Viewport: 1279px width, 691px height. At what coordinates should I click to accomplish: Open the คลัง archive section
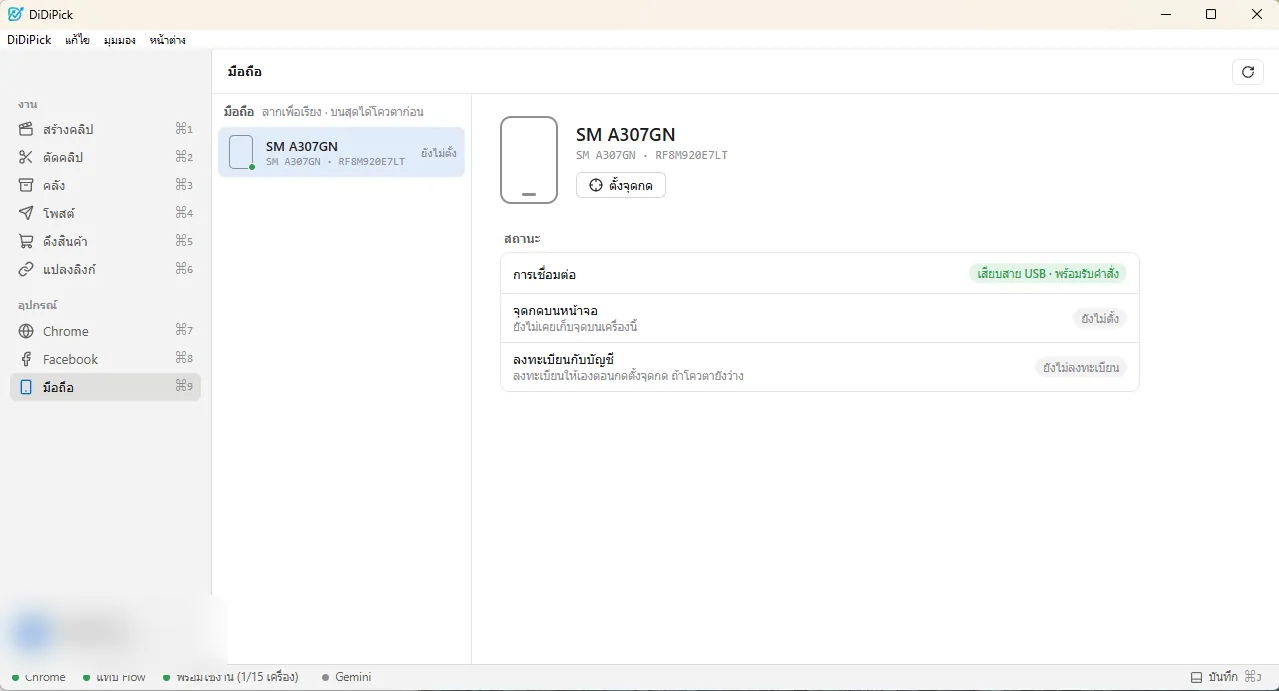point(105,185)
